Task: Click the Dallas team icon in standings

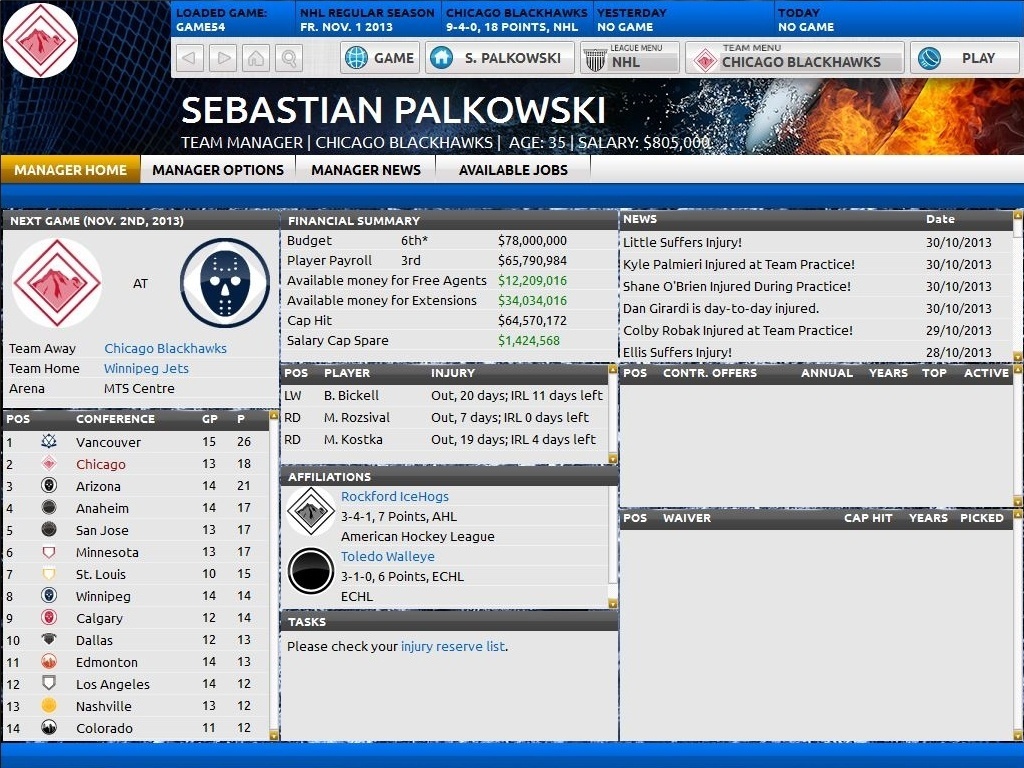Action: click(49, 640)
